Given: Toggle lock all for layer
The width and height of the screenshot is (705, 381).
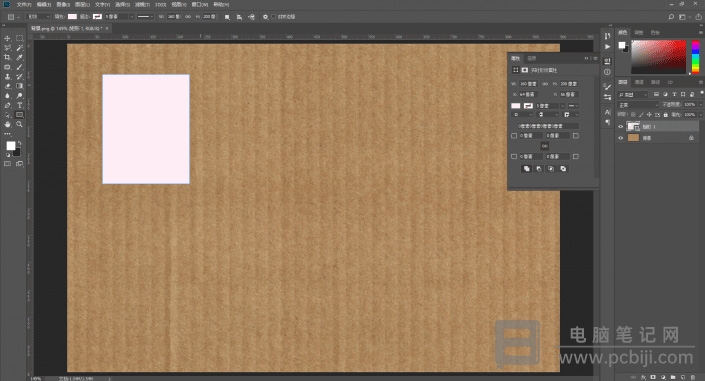Looking at the screenshot, I should [x=665, y=115].
